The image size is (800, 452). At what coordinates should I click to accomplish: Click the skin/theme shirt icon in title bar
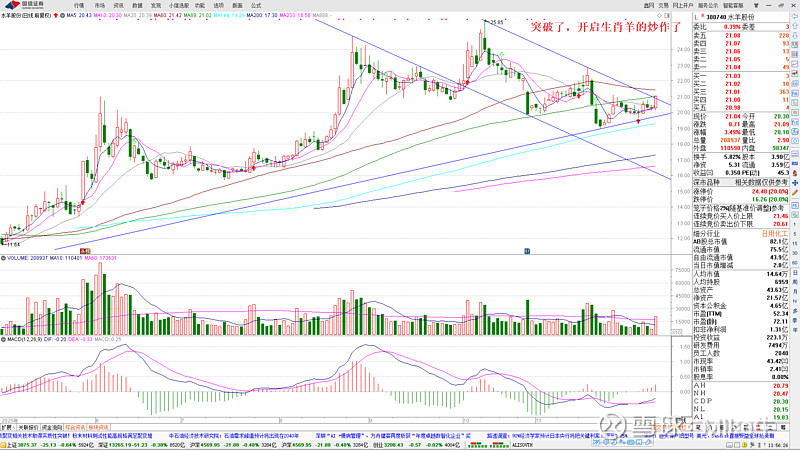[756, 5]
